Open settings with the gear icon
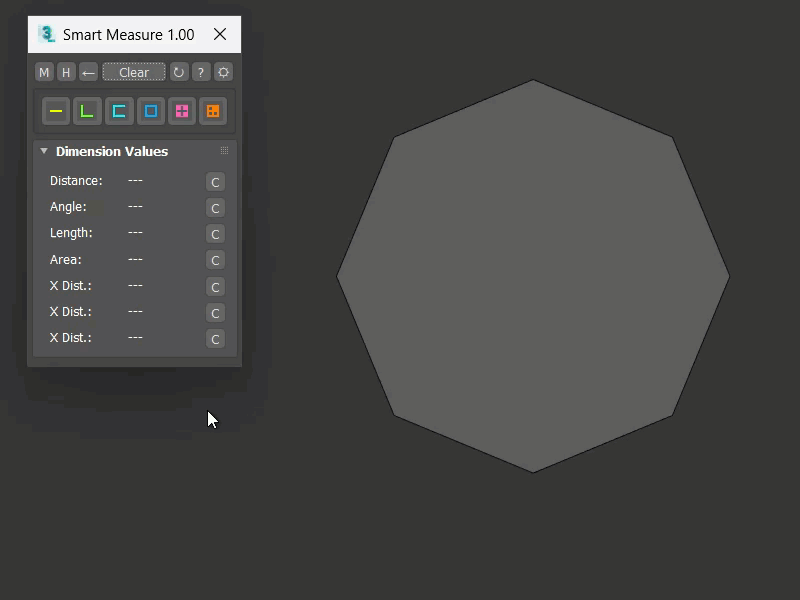 pyautogui.click(x=223, y=72)
